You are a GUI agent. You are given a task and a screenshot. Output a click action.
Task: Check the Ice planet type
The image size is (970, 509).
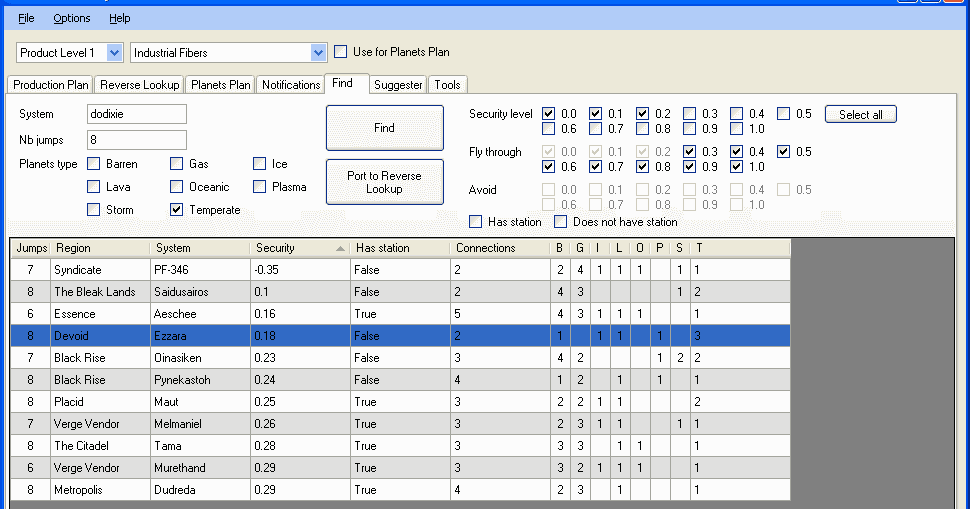pyautogui.click(x=259, y=164)
